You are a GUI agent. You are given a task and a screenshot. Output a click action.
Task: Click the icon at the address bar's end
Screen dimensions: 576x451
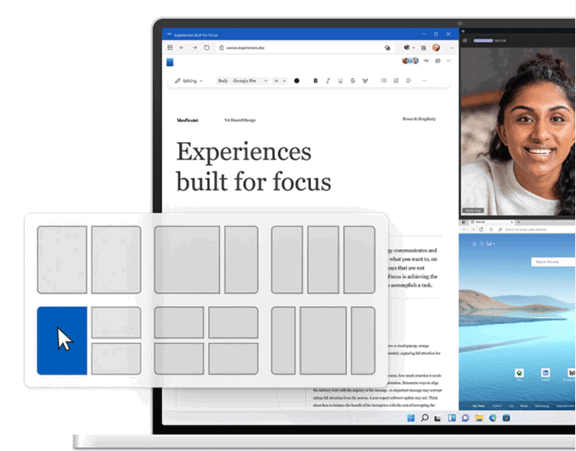(387, 48)
